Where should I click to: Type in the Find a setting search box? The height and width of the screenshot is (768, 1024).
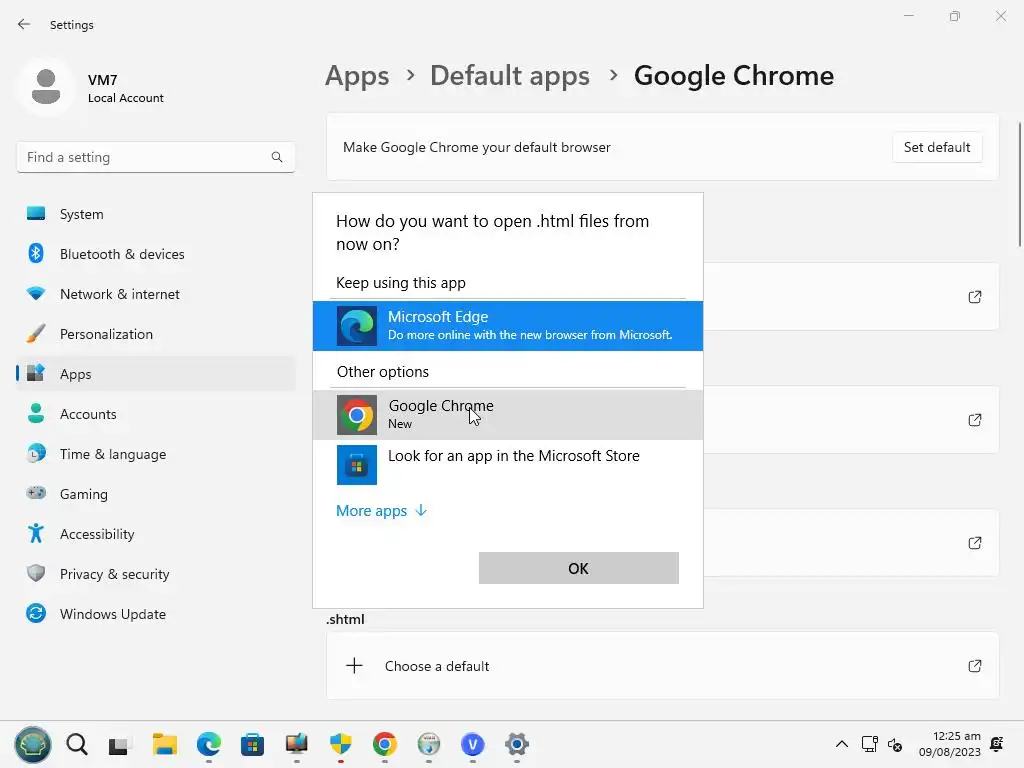(x=145, y=157)
